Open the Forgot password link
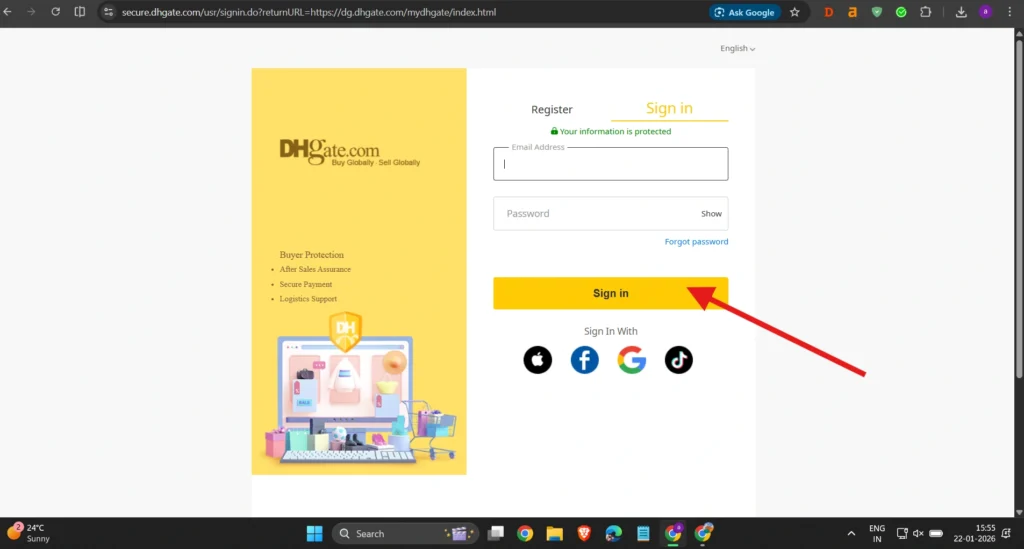Image resolution: width=1024 pixels, height=549 pixels. pyautogui.click(x=696, y=242)
